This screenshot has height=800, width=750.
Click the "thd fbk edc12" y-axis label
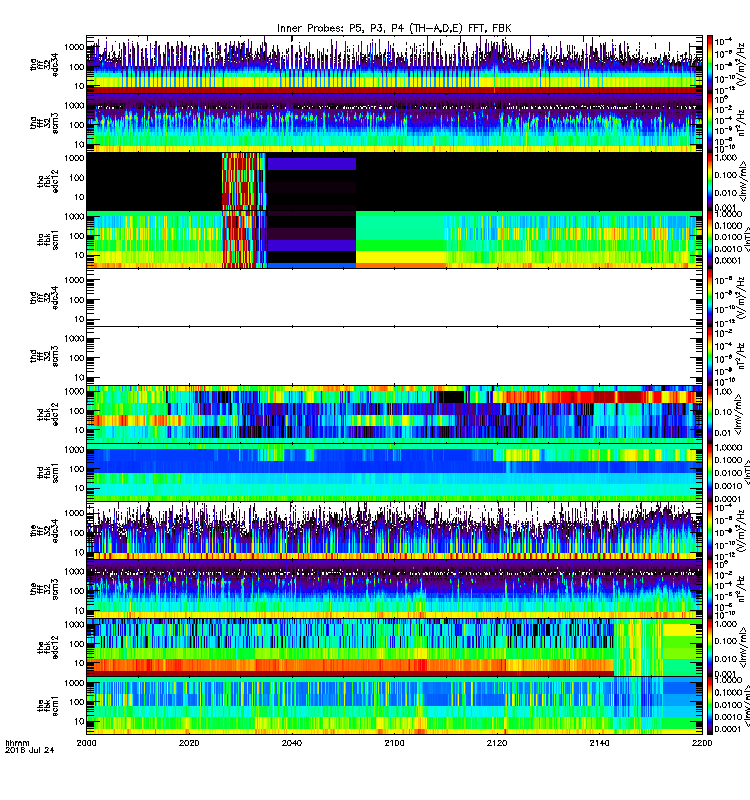click(48, 415)
